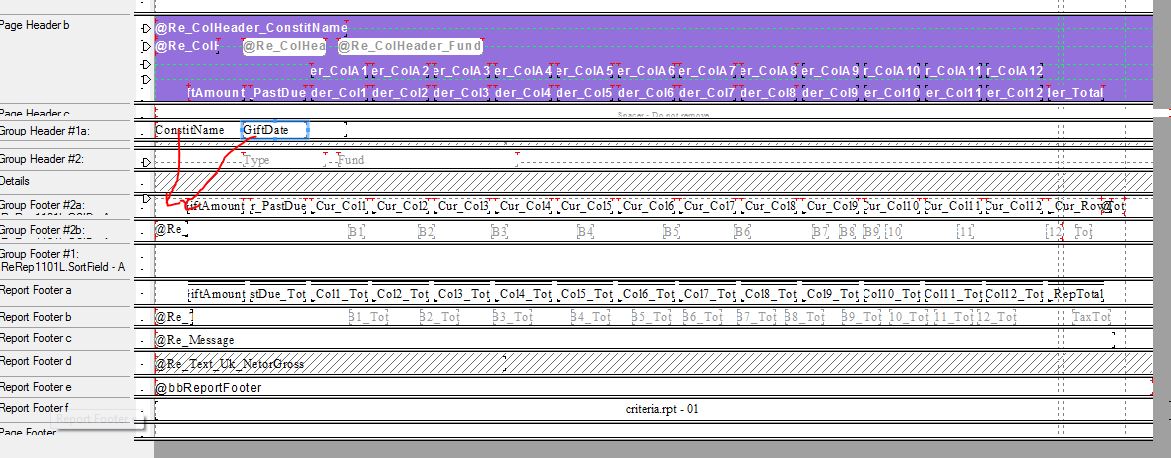This screenshot has height=458, width=1171.
Task: Select the criteria.rpt - 01 subreport
Action: 662,409
